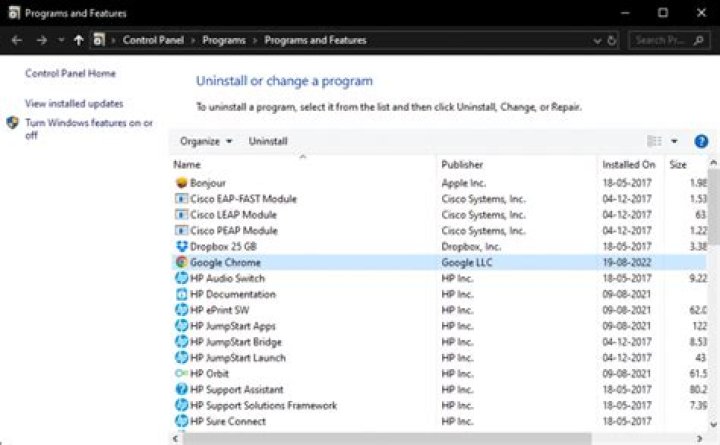Click the Search Programs input field
This screenshot has width=720, height=445.
pyautogui.click(x=659, y=40)
